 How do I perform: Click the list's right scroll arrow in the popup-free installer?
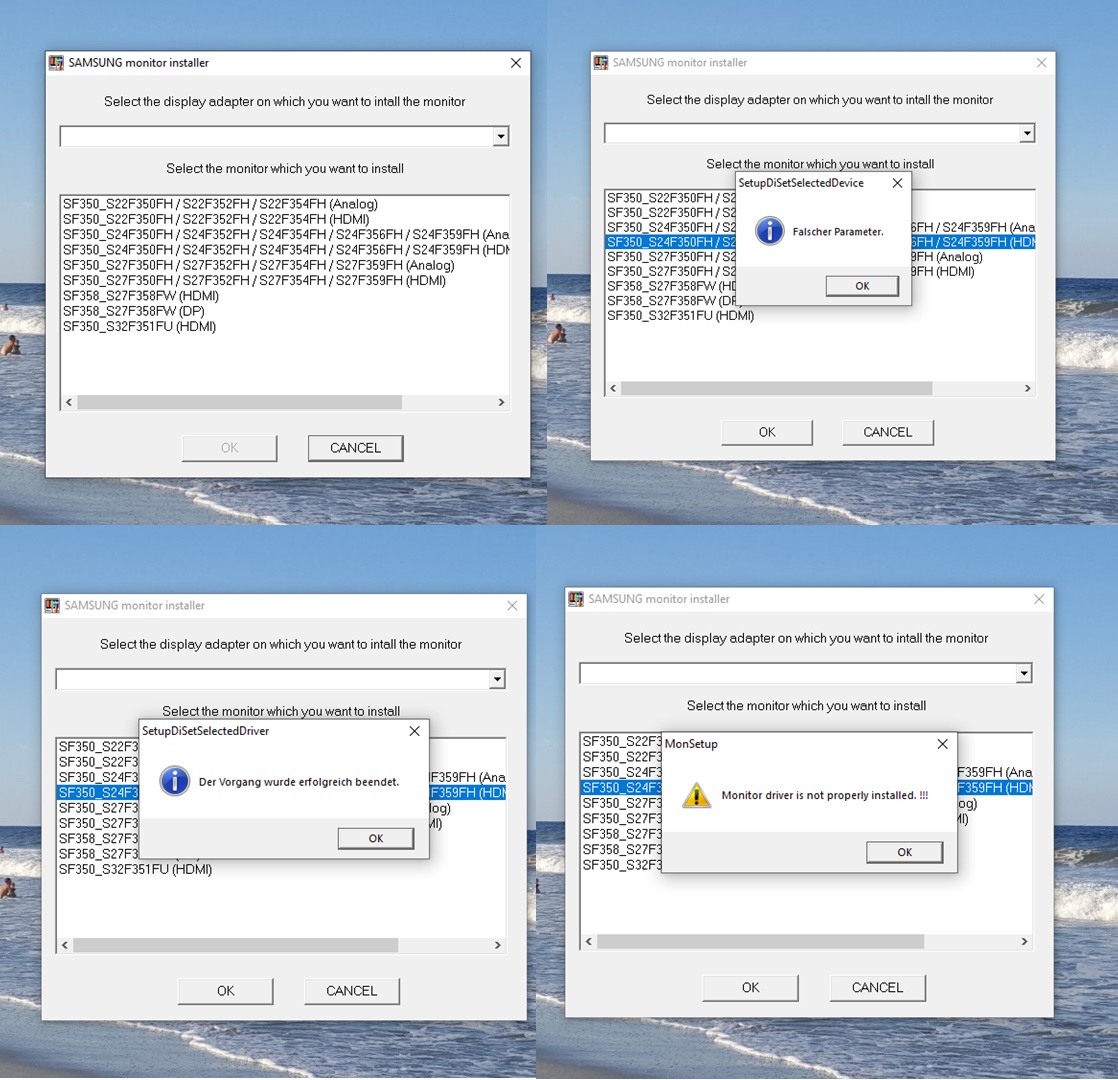click(501, 402)
